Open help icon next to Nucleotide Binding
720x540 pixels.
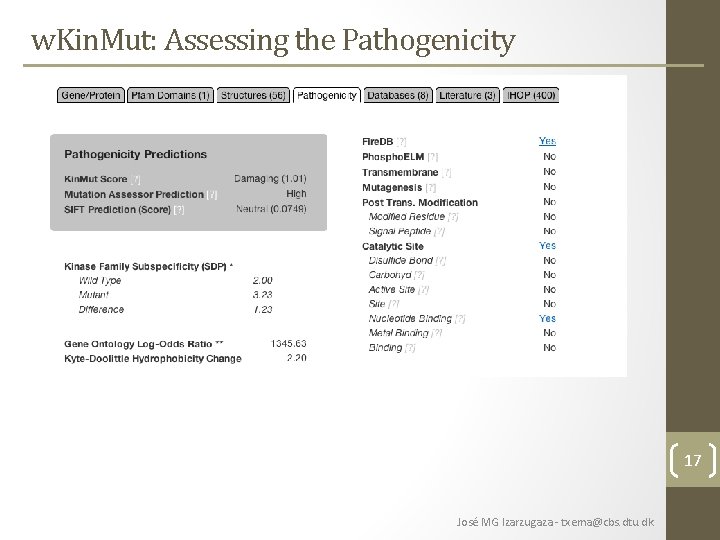tap(460, 318)
